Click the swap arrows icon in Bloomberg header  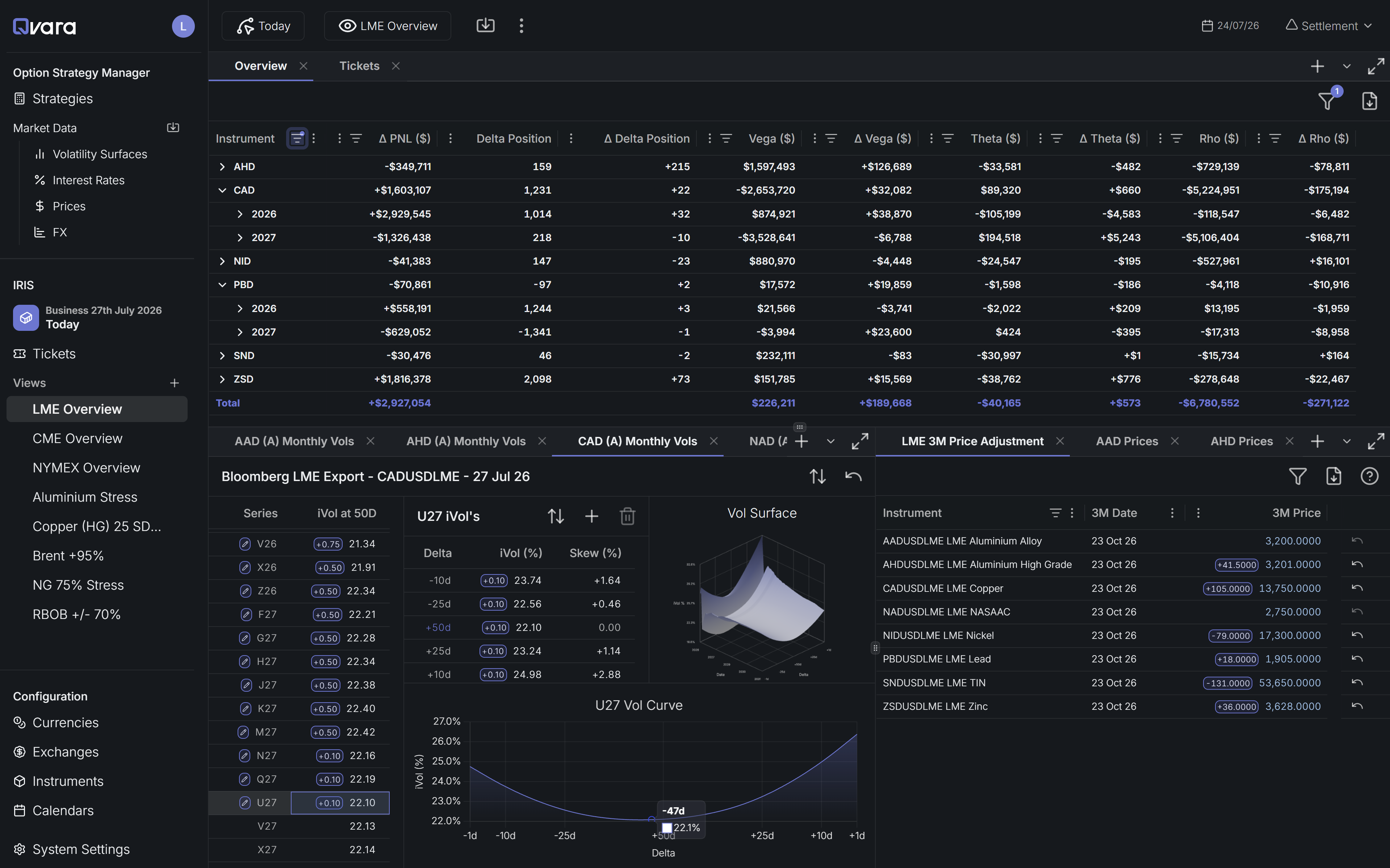point(817,476)
